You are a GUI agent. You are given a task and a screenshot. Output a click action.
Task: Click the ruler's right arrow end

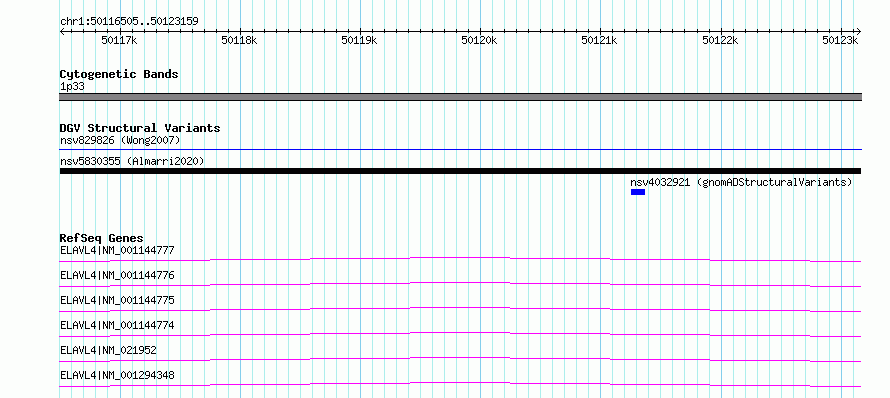coord(858,31)
